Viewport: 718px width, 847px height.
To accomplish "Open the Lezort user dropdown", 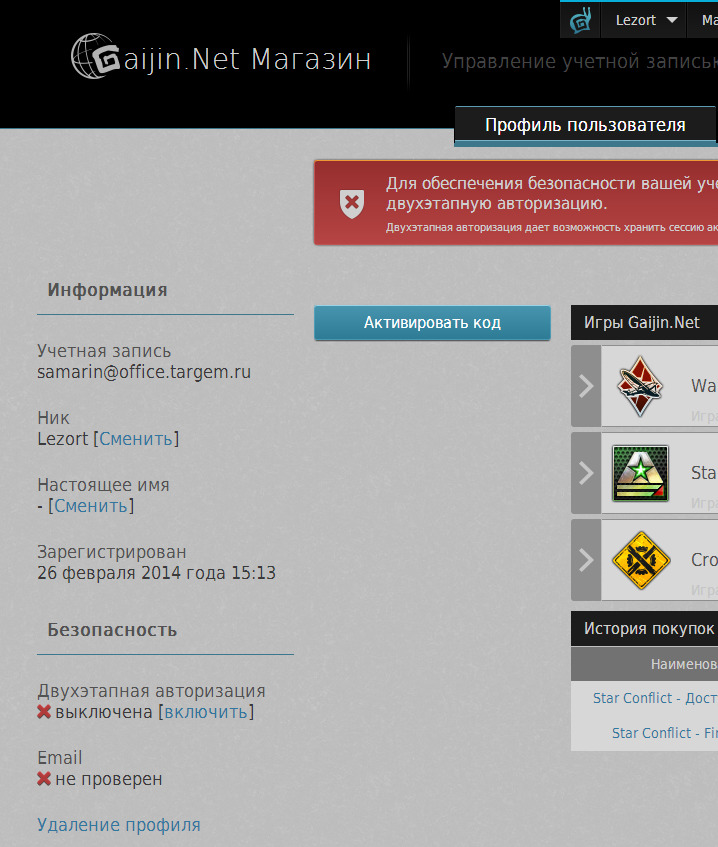I will 646,20.
